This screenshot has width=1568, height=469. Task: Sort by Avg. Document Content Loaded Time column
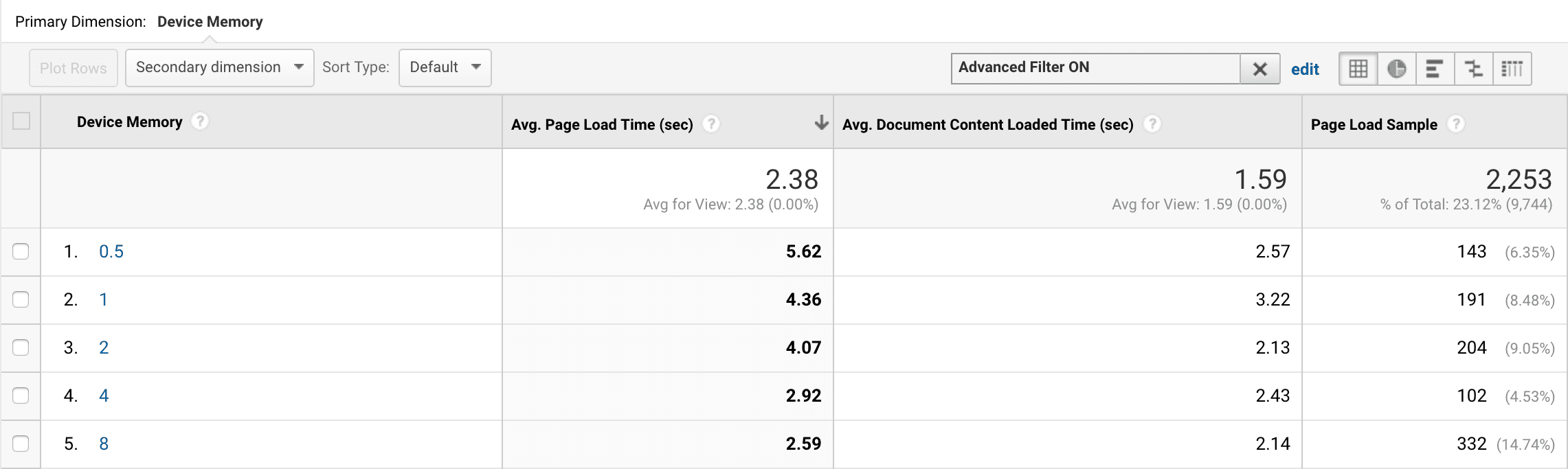click(987, 124)
